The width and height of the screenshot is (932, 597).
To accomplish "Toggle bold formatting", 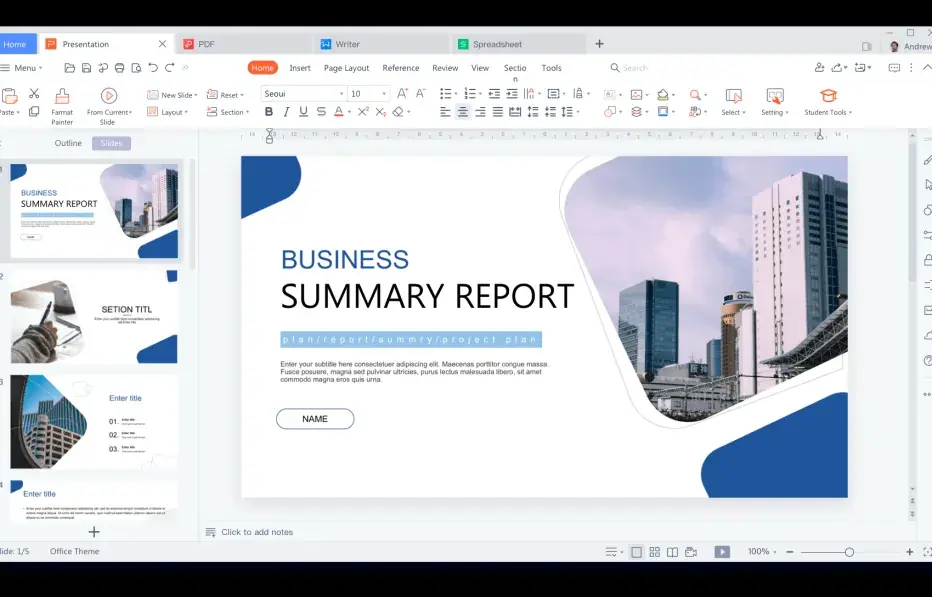I will pyautogui.click(x=269, y=111).
